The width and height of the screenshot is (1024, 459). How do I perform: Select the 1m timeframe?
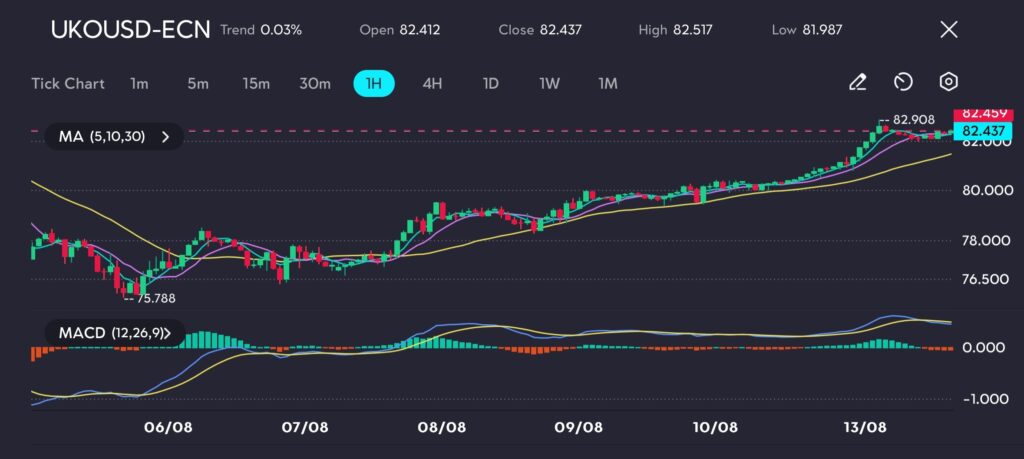139,84
